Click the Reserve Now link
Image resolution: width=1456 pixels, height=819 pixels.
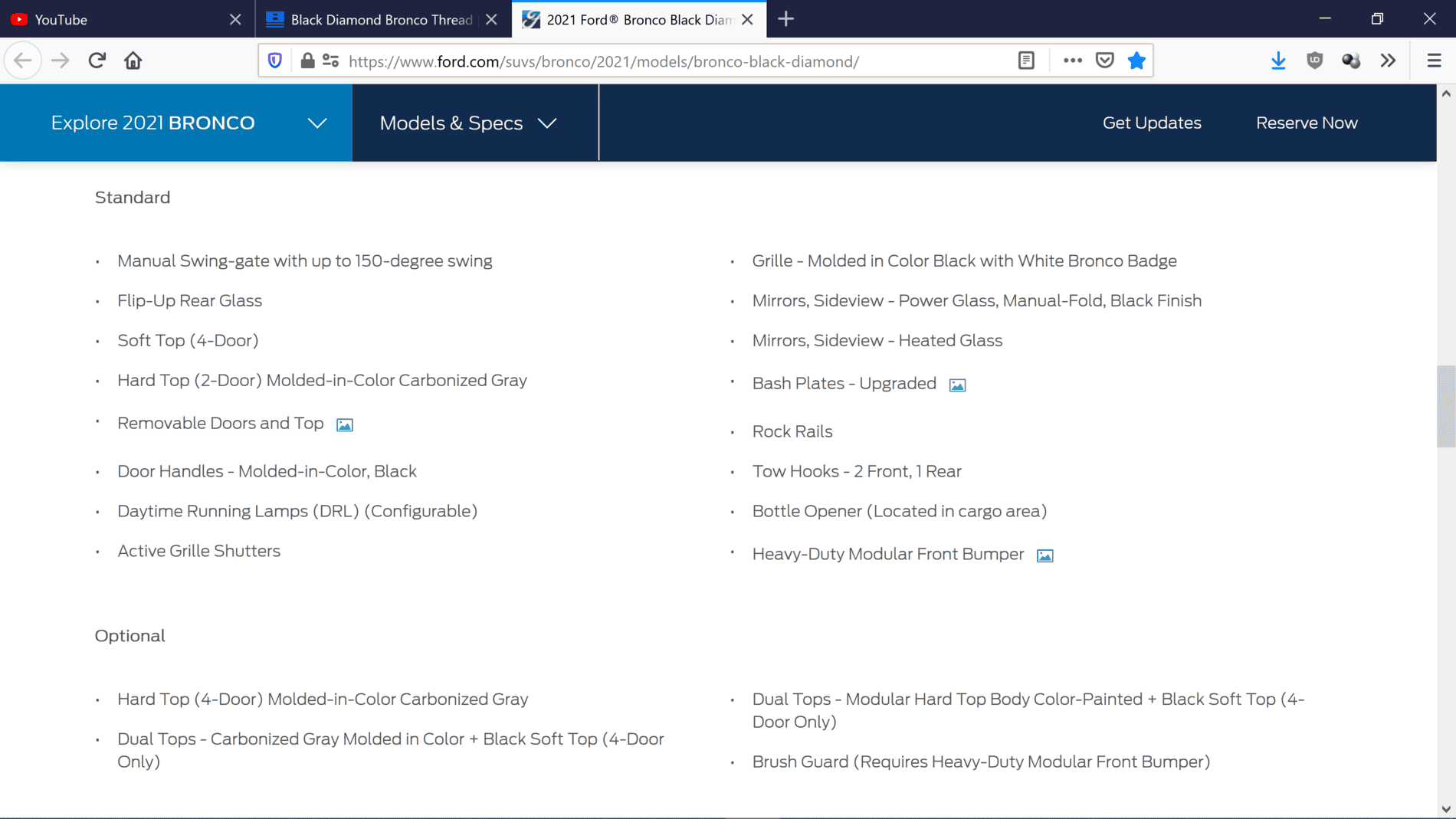click(x=1307, y=123)
